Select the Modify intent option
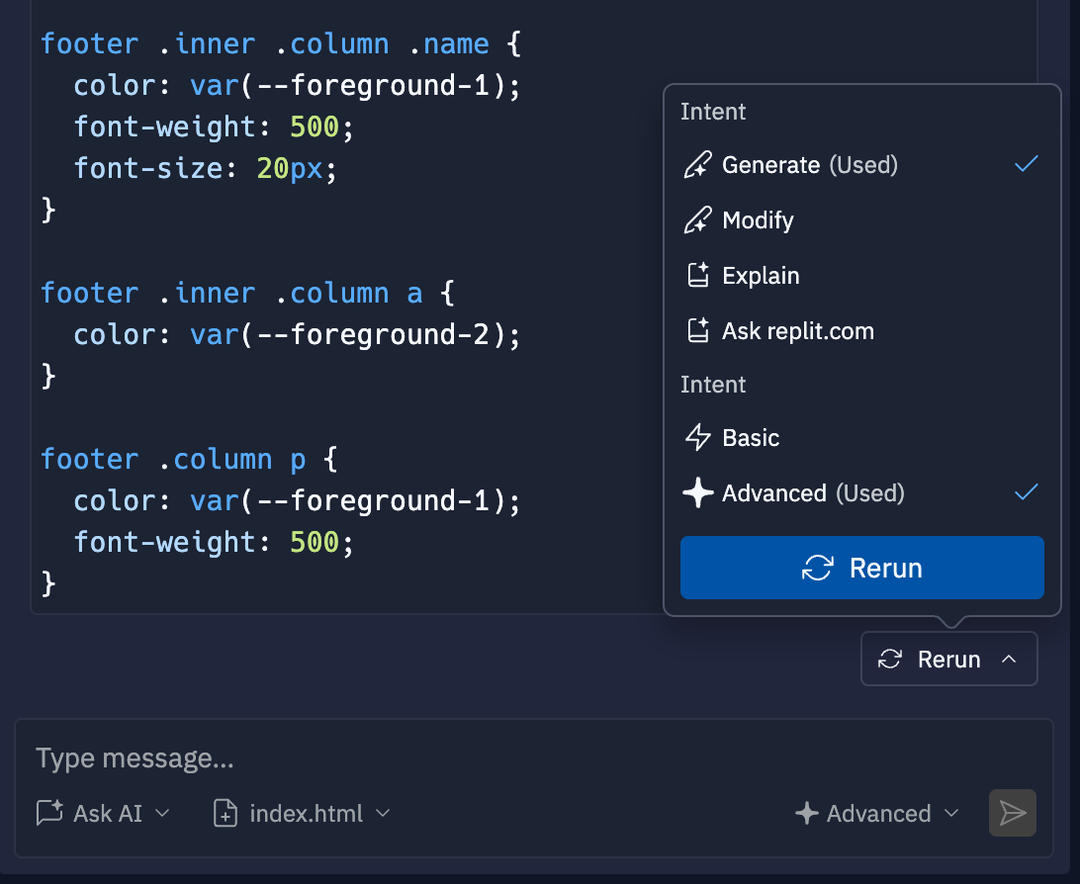Viewport: 1080px width, 884px height. pos(760,220)
